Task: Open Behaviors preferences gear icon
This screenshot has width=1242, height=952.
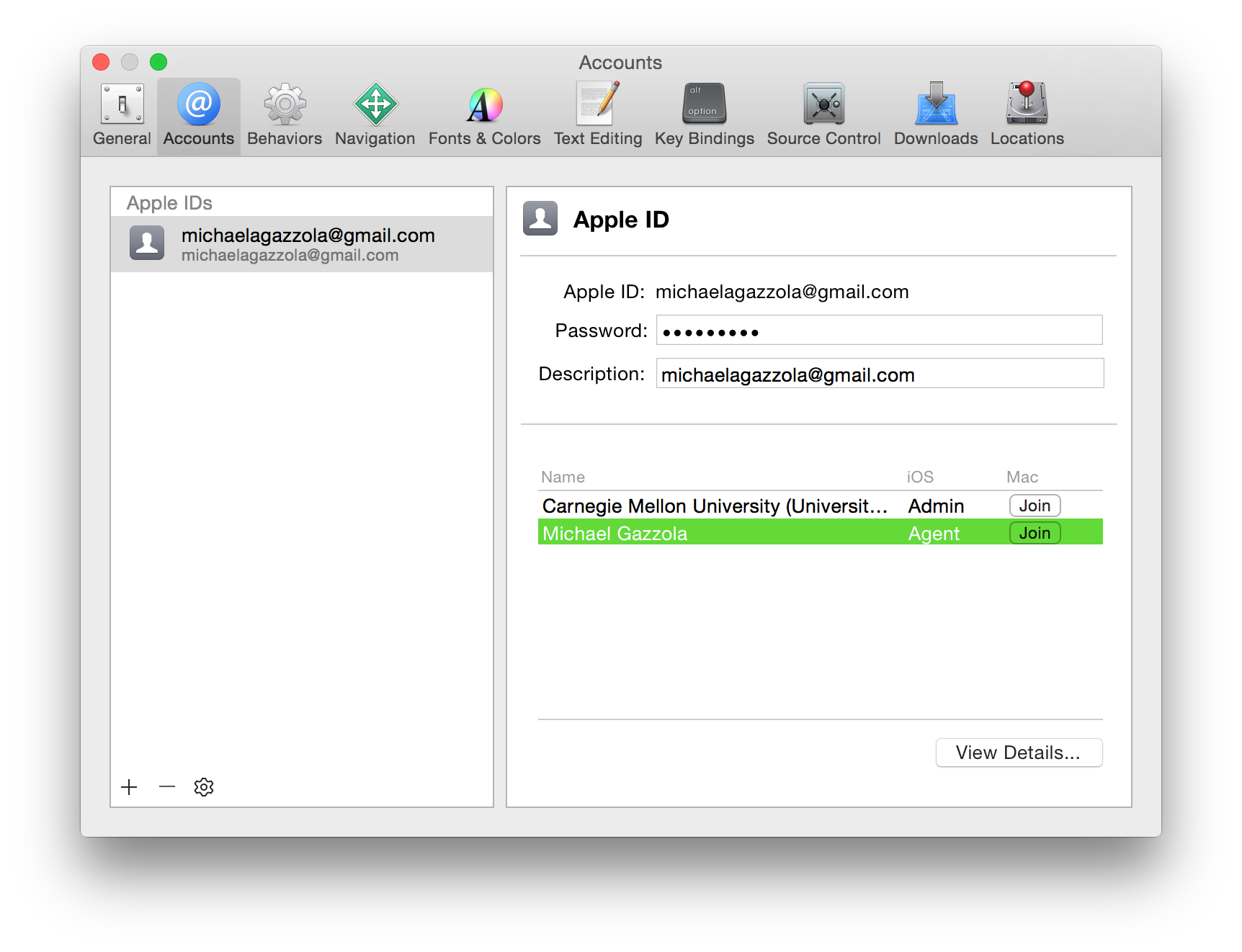Action: (x=285, y=105)
